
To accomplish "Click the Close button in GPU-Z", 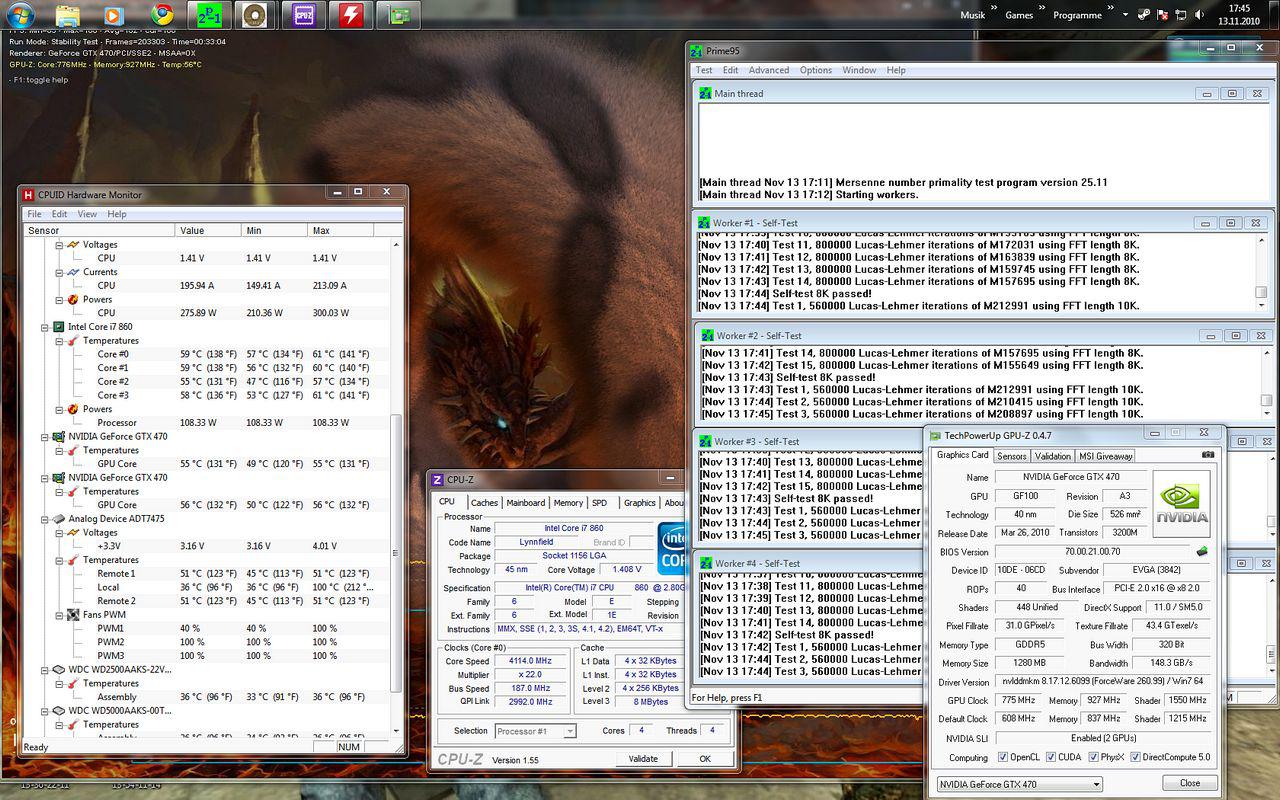I will 1190,783.
